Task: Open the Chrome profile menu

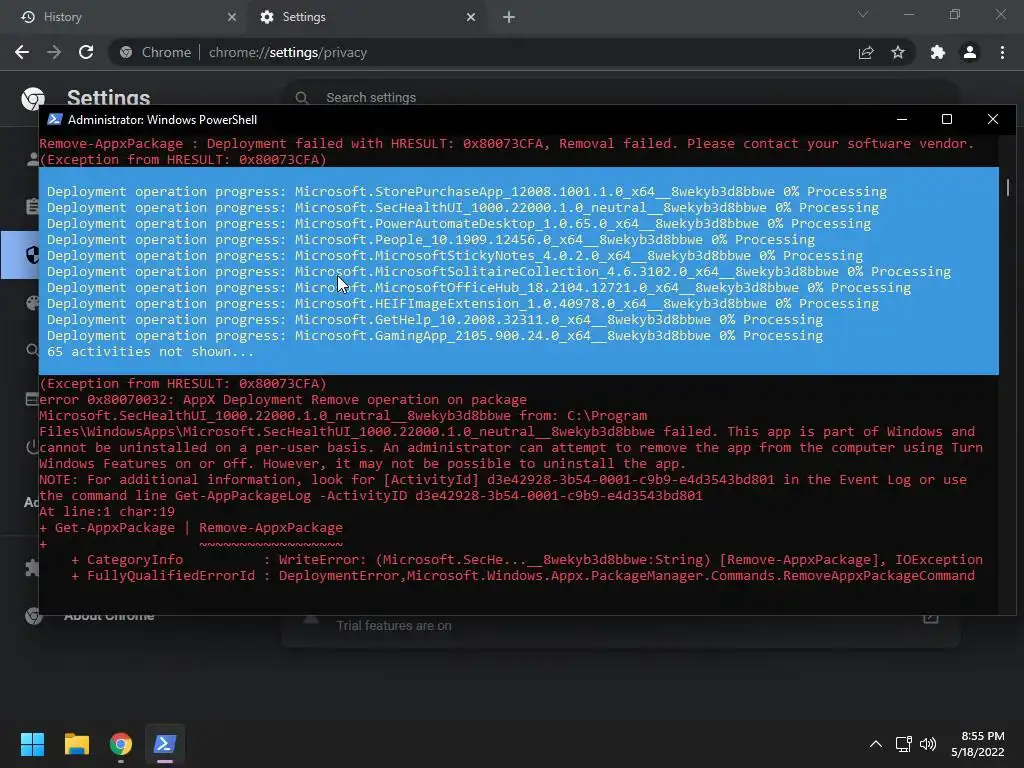Action: point(970,52)
